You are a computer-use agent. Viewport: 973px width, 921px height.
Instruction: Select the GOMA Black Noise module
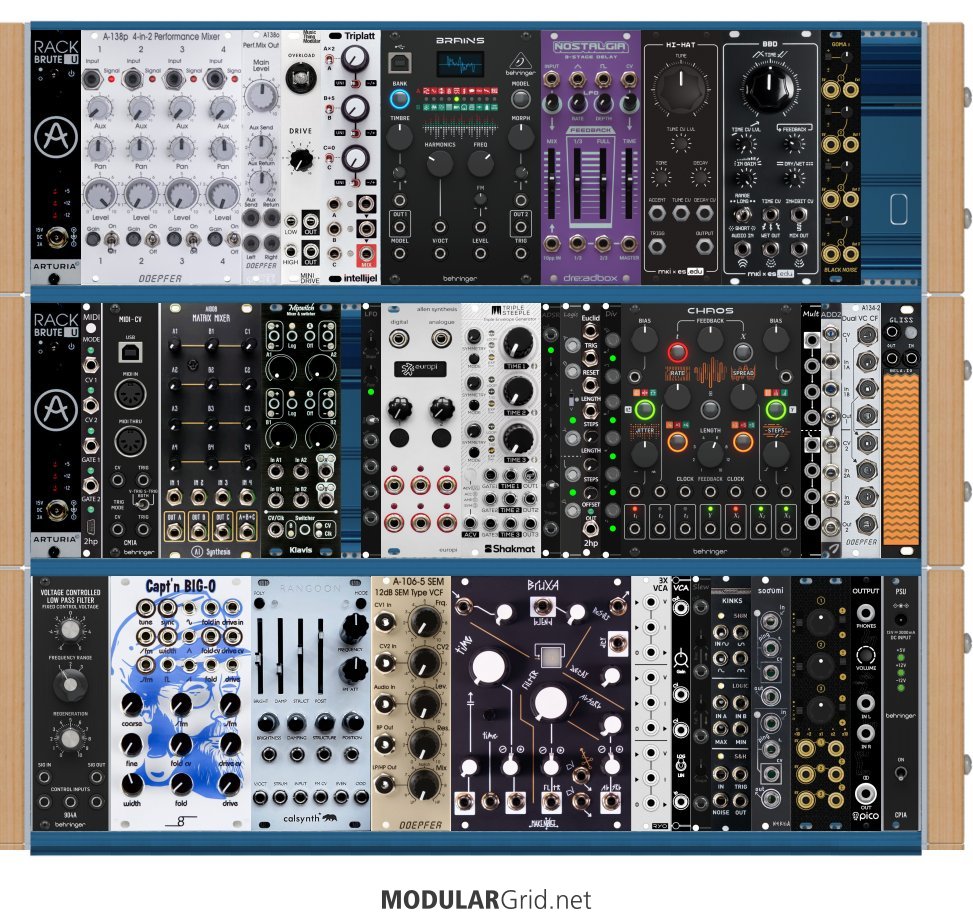coord(841,157)
